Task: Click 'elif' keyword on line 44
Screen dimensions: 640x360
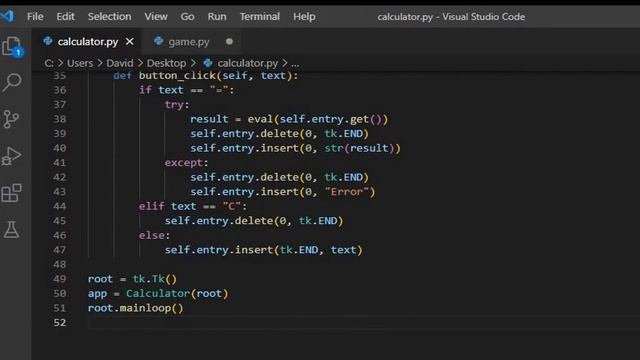Action: coord(151,206)
